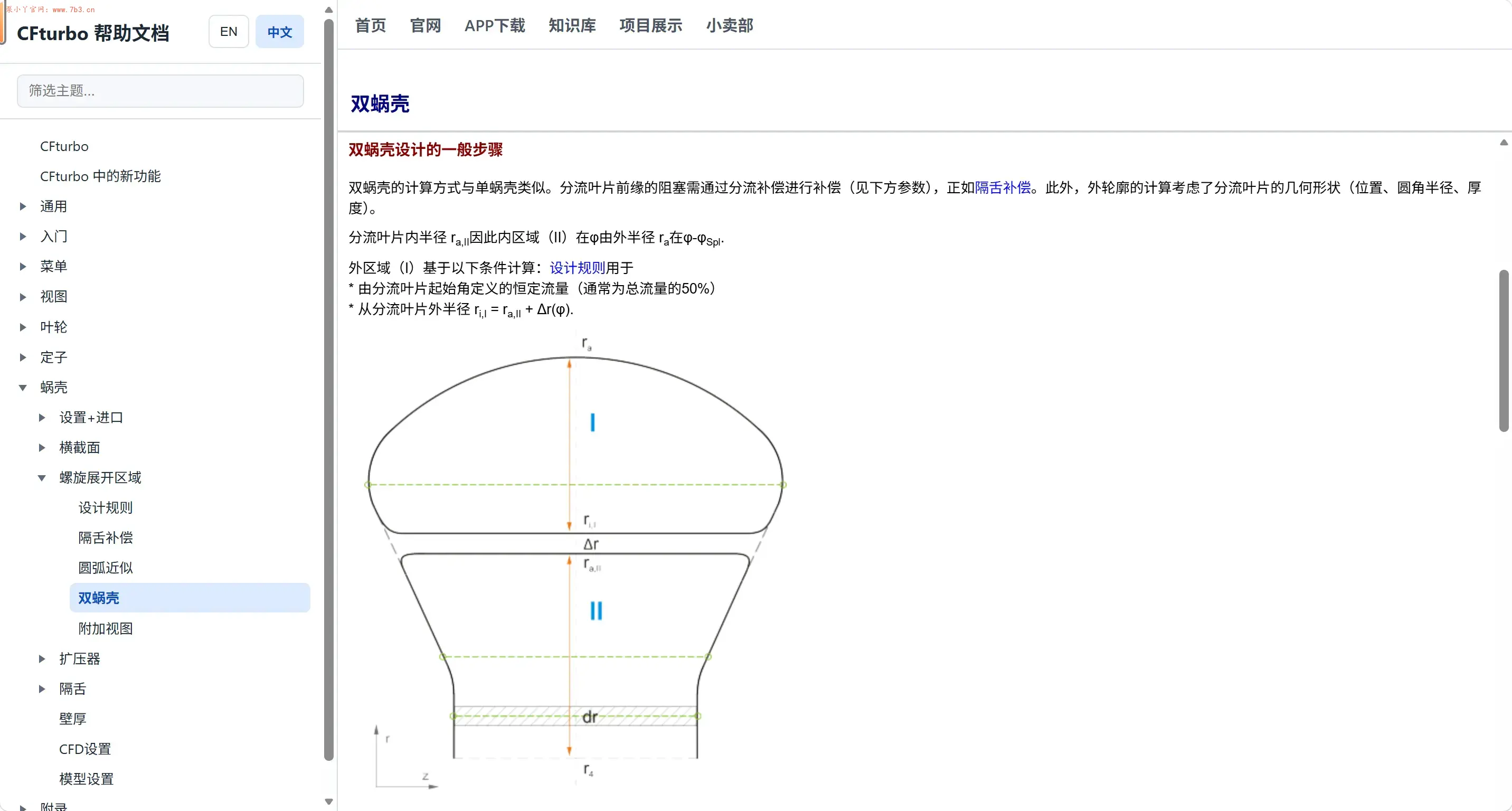
Task: Collapse the 蜗壳 tree node arrow
Action: point(23,388)
